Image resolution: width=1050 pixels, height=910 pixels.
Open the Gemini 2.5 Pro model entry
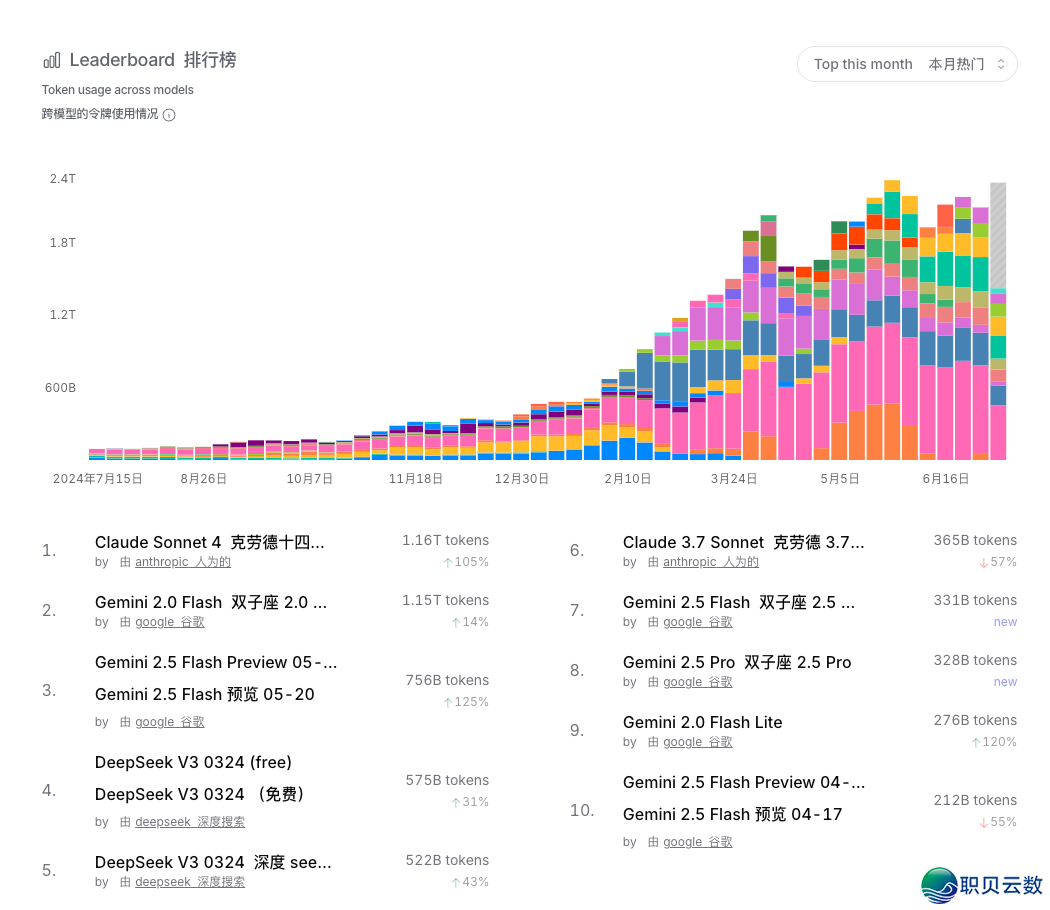(x=737, y=662)
